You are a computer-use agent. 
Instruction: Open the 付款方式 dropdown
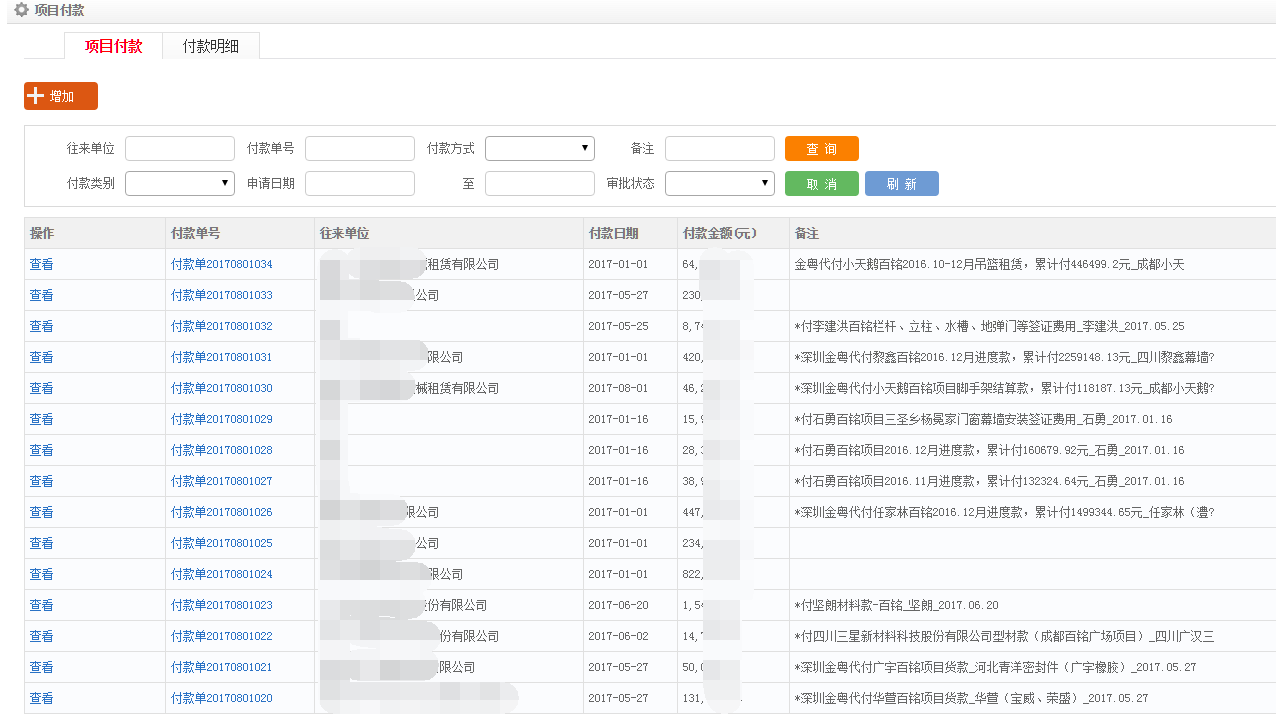tap(539, 149)
